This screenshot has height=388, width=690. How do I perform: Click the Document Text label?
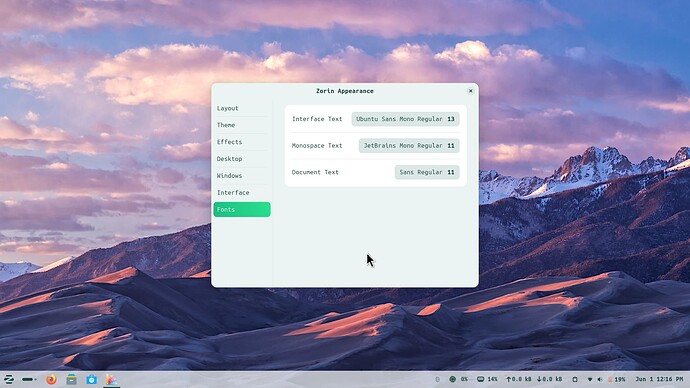(315, 172)
